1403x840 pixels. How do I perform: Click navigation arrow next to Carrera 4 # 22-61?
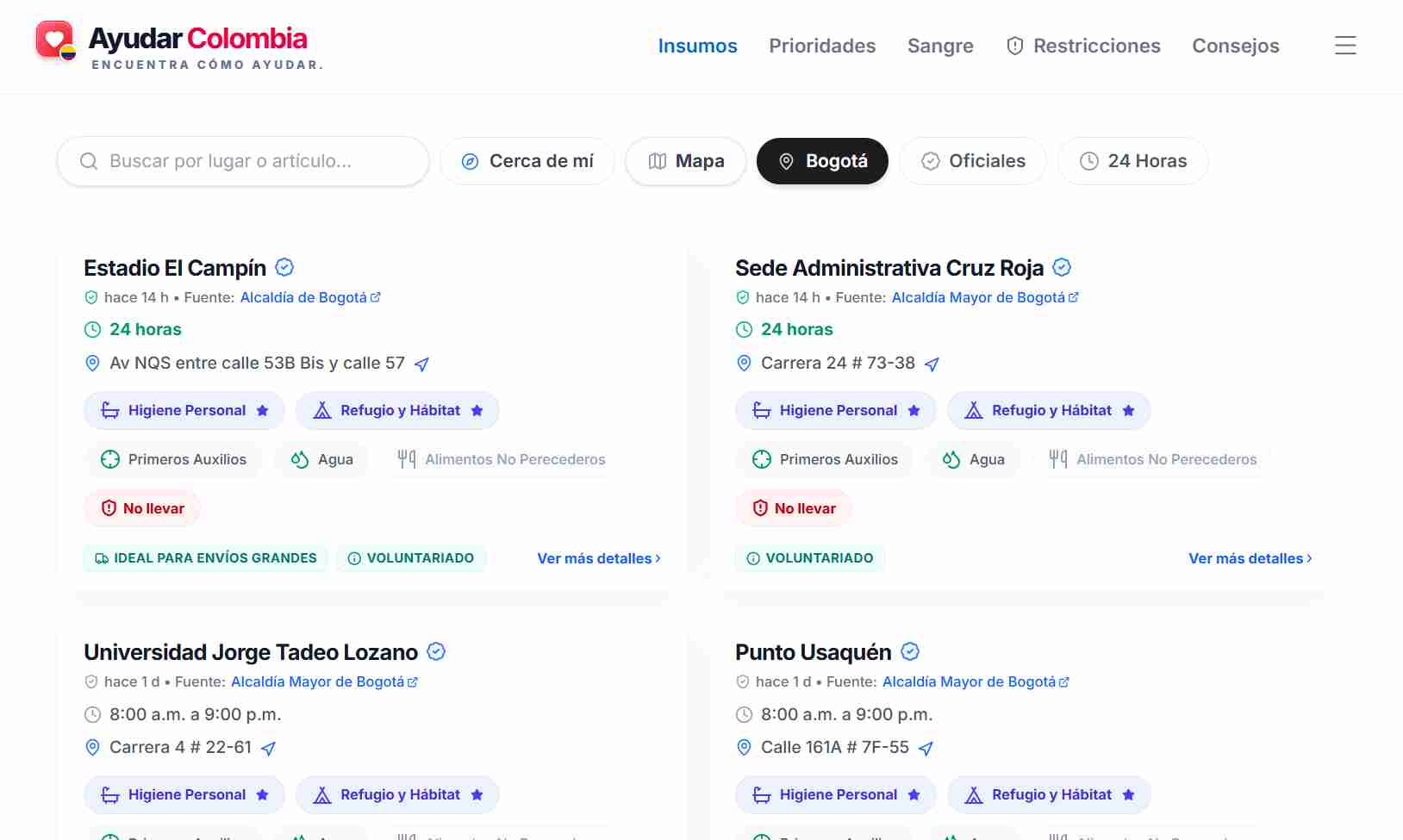point(268,749)
